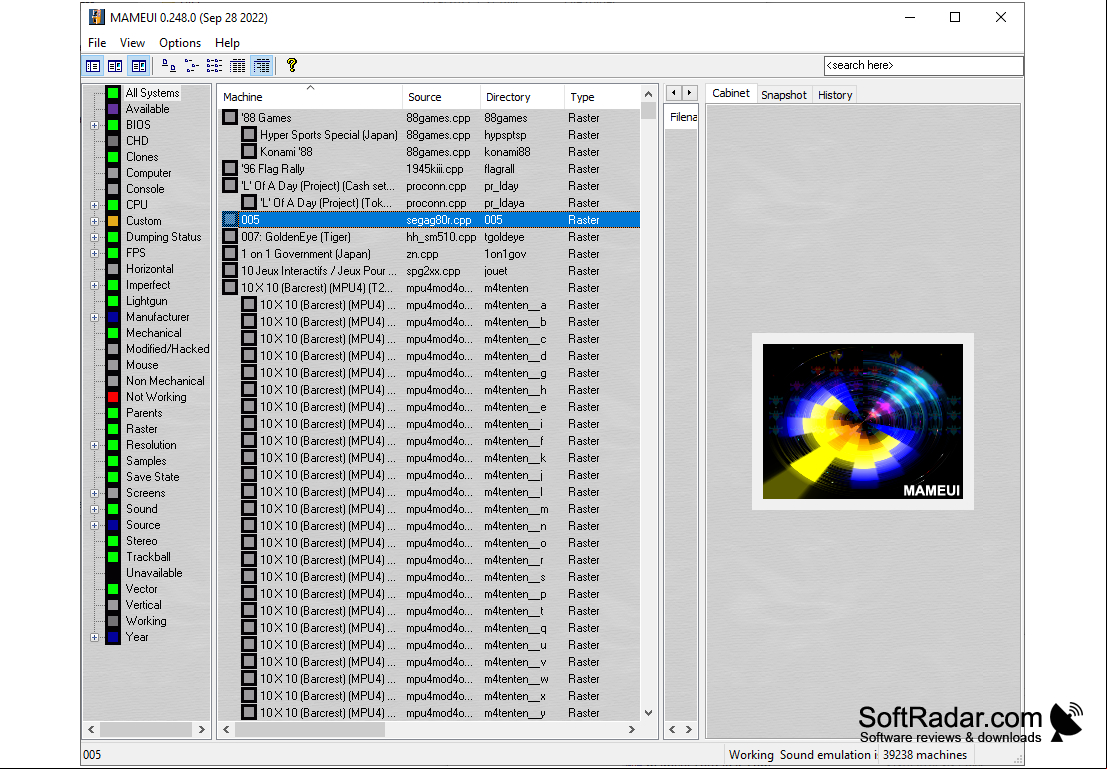Screen dimensions: 1107x769
Task: Select the row with directory m4tenten__k
Action: pyautogui.click(x=431, y=458)
